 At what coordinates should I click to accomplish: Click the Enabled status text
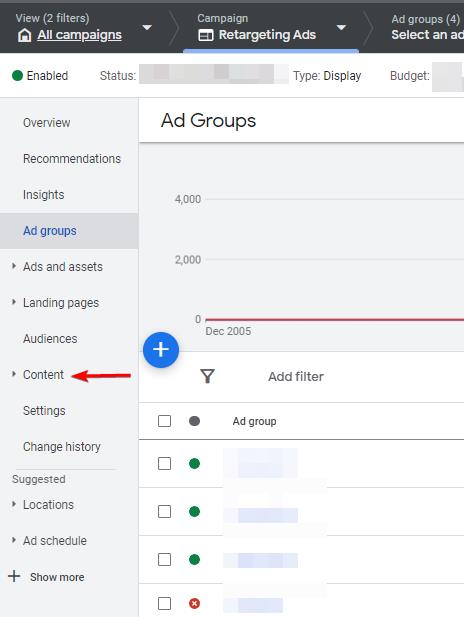pyautogui.click(x=47, y=76)
